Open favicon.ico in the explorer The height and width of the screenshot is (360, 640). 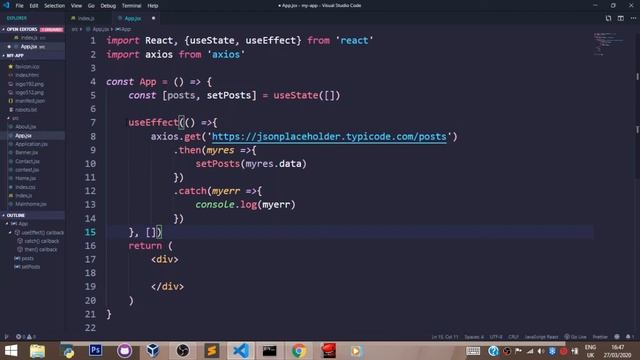point(27,67)
